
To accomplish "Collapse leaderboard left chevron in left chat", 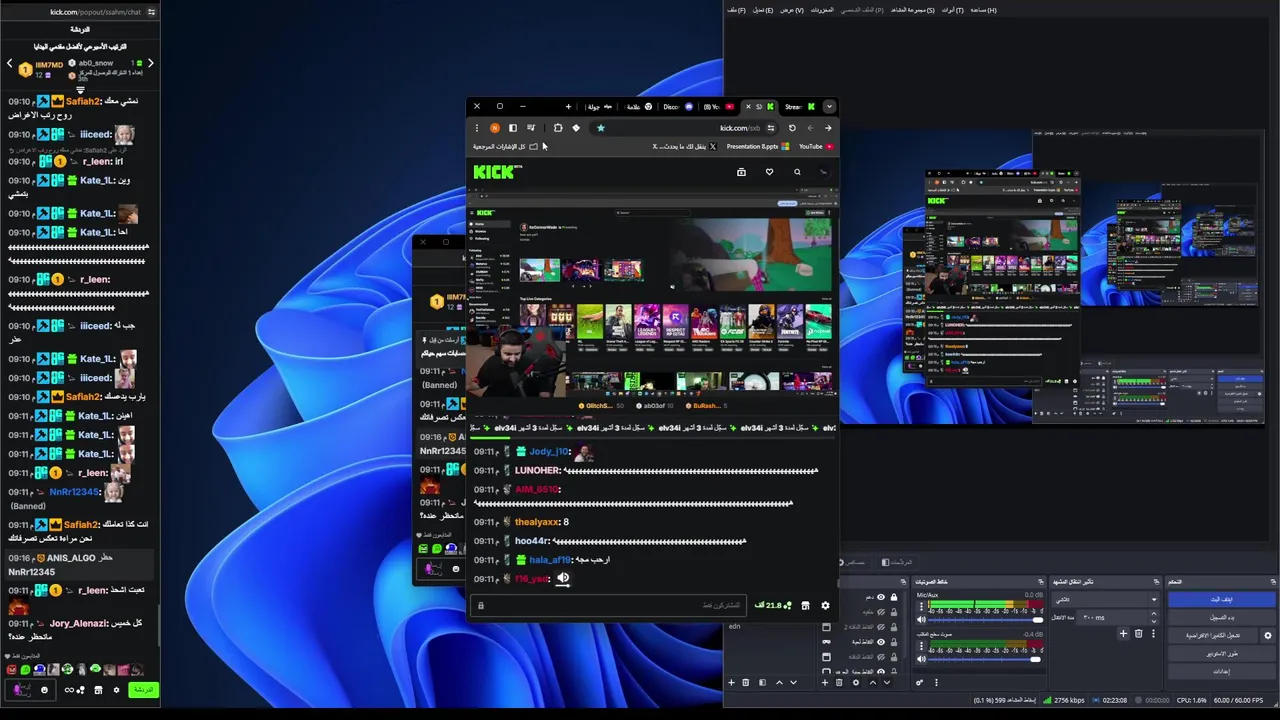I will (x=9, y=63).
